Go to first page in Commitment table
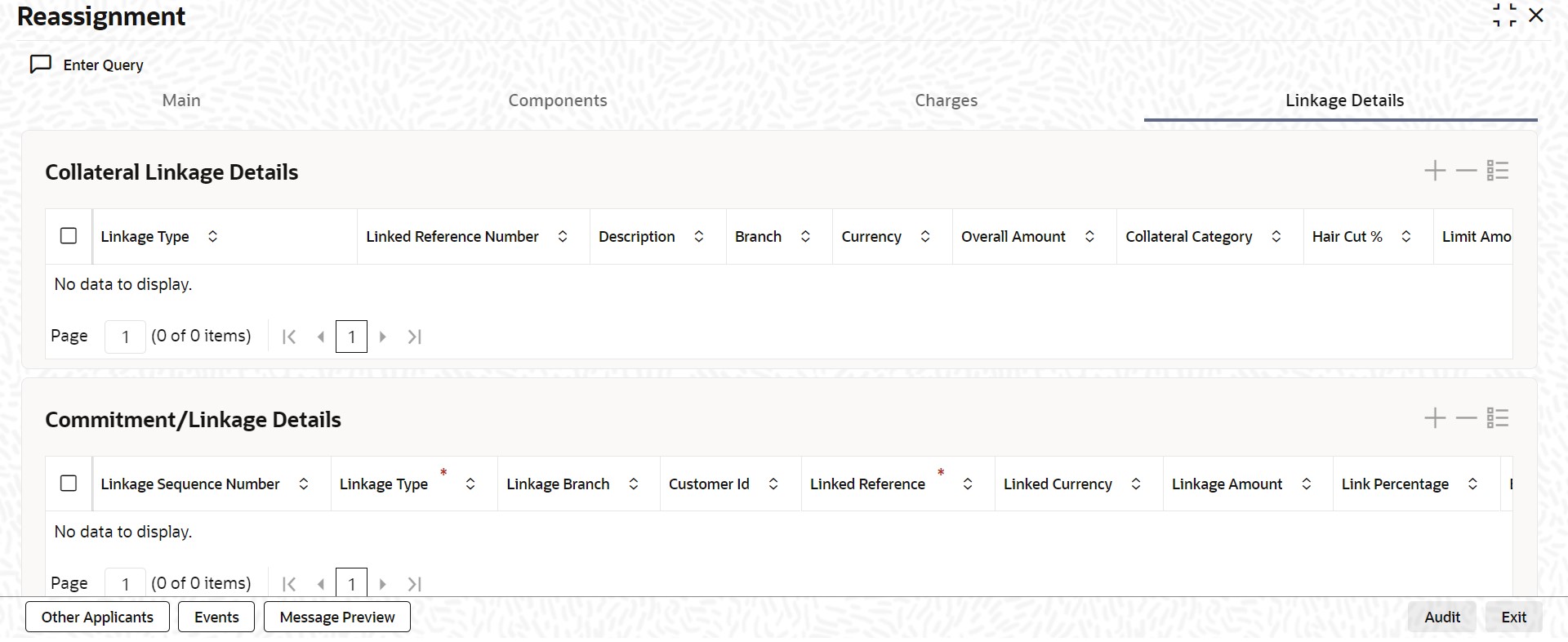This screenshot has height=642, width=1568. [x=288, y=584]
